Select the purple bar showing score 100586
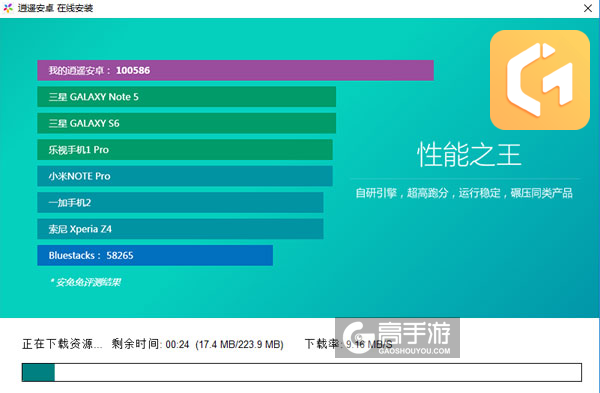The image size is (600, 393). pyautogui.click(x=235, y=70)
